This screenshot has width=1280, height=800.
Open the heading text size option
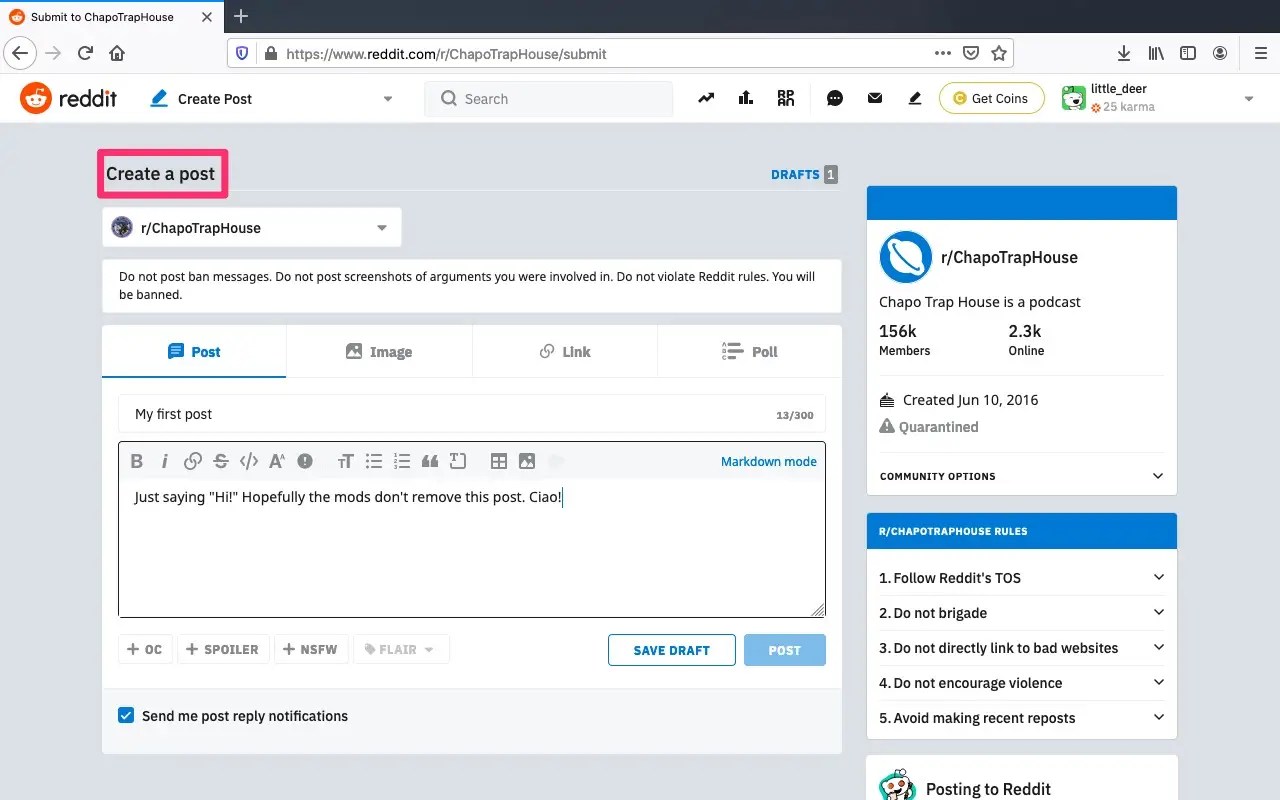[345, 461]
